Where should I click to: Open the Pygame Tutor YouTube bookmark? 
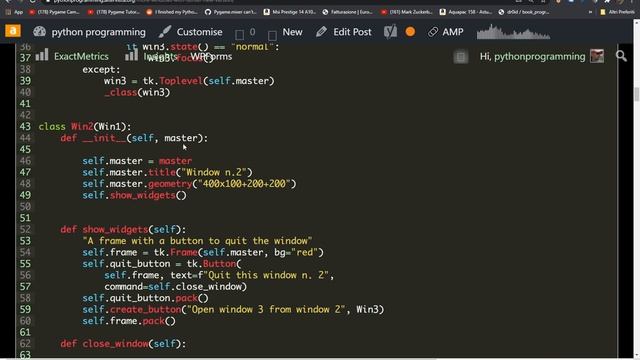[x=114, y=12]
